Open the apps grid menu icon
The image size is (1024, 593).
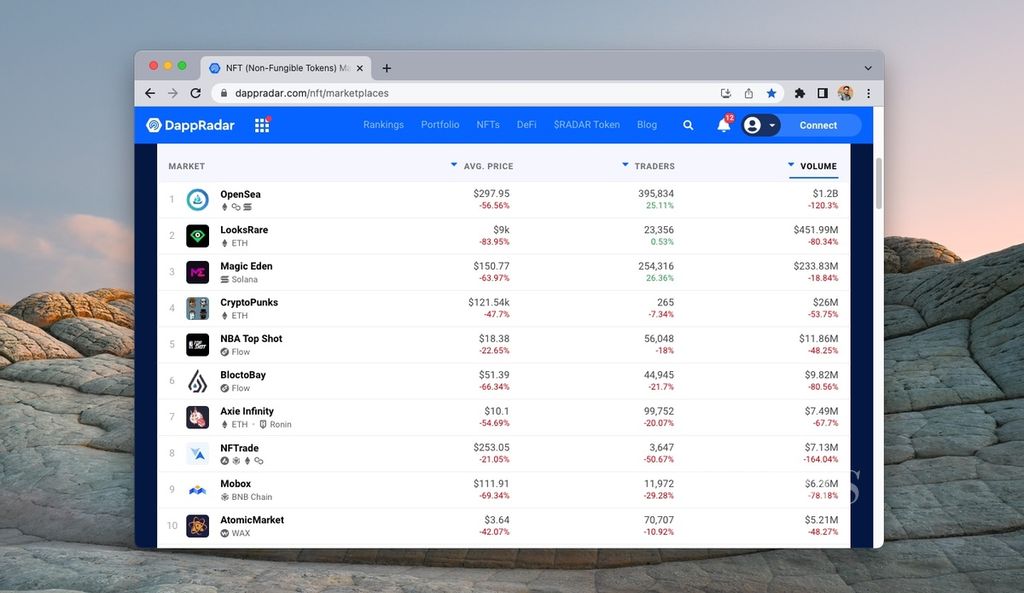coord(262,125)
